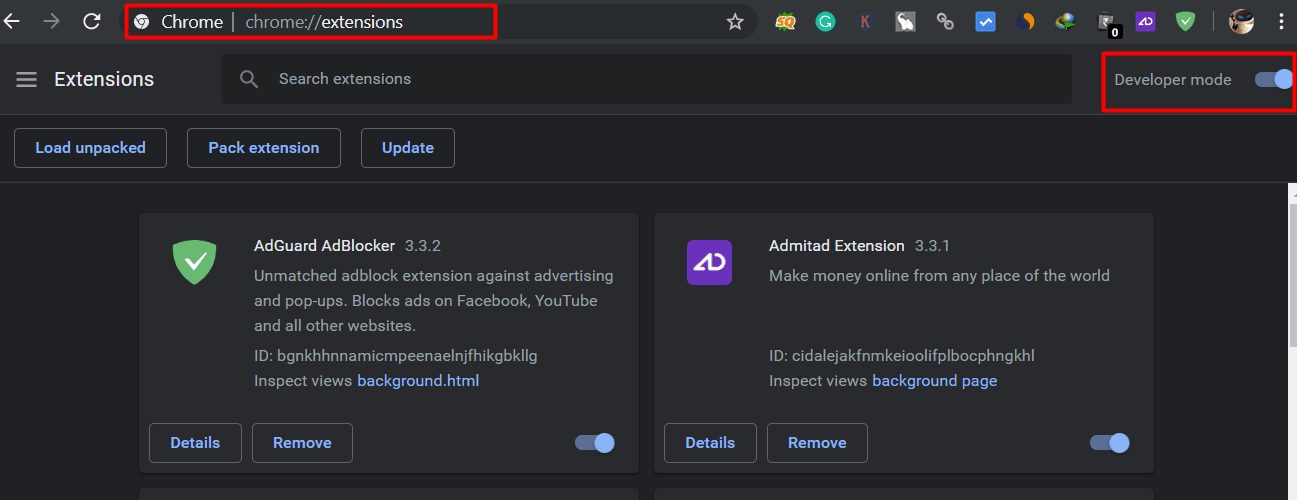Open Details for AdGuard AdBlocker

[194, 443]
